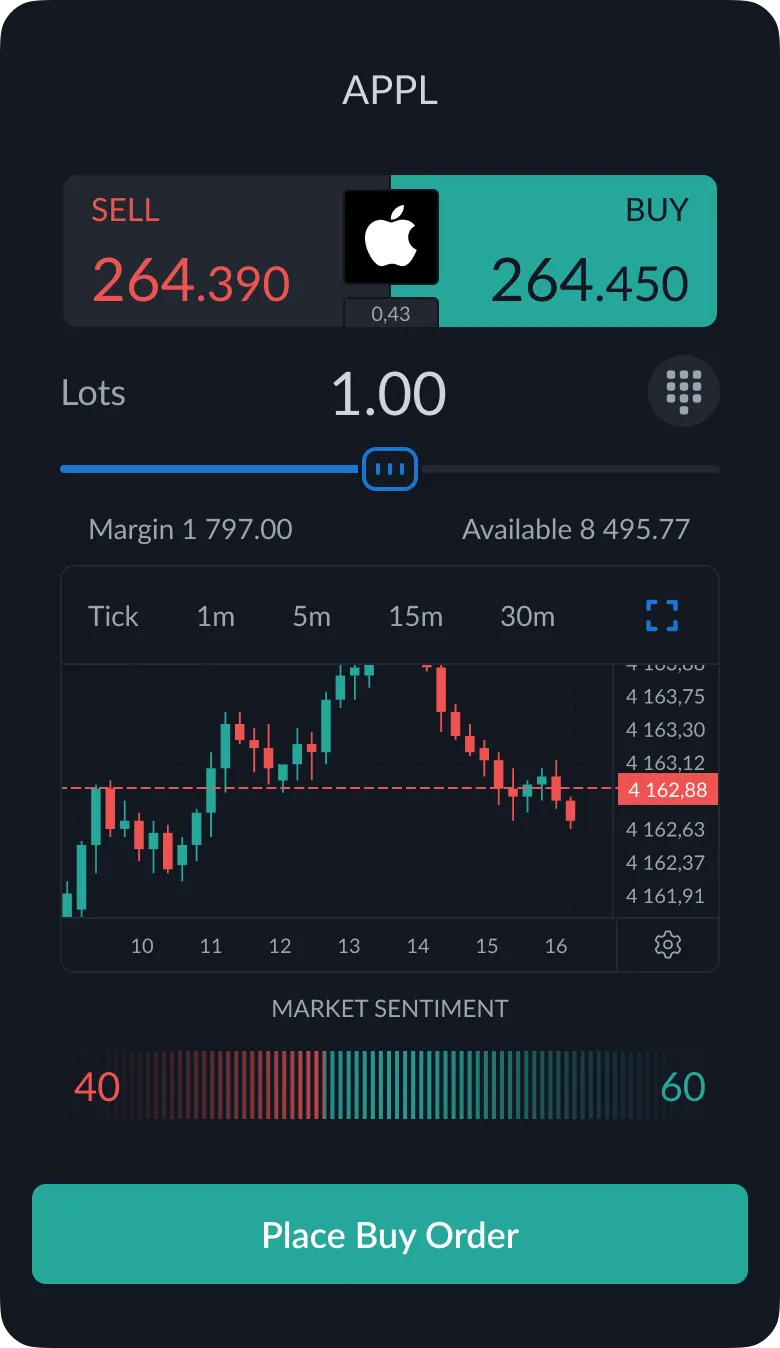Tap the Apple logo icon
780x1348 pixels.
tap(391, 237)
